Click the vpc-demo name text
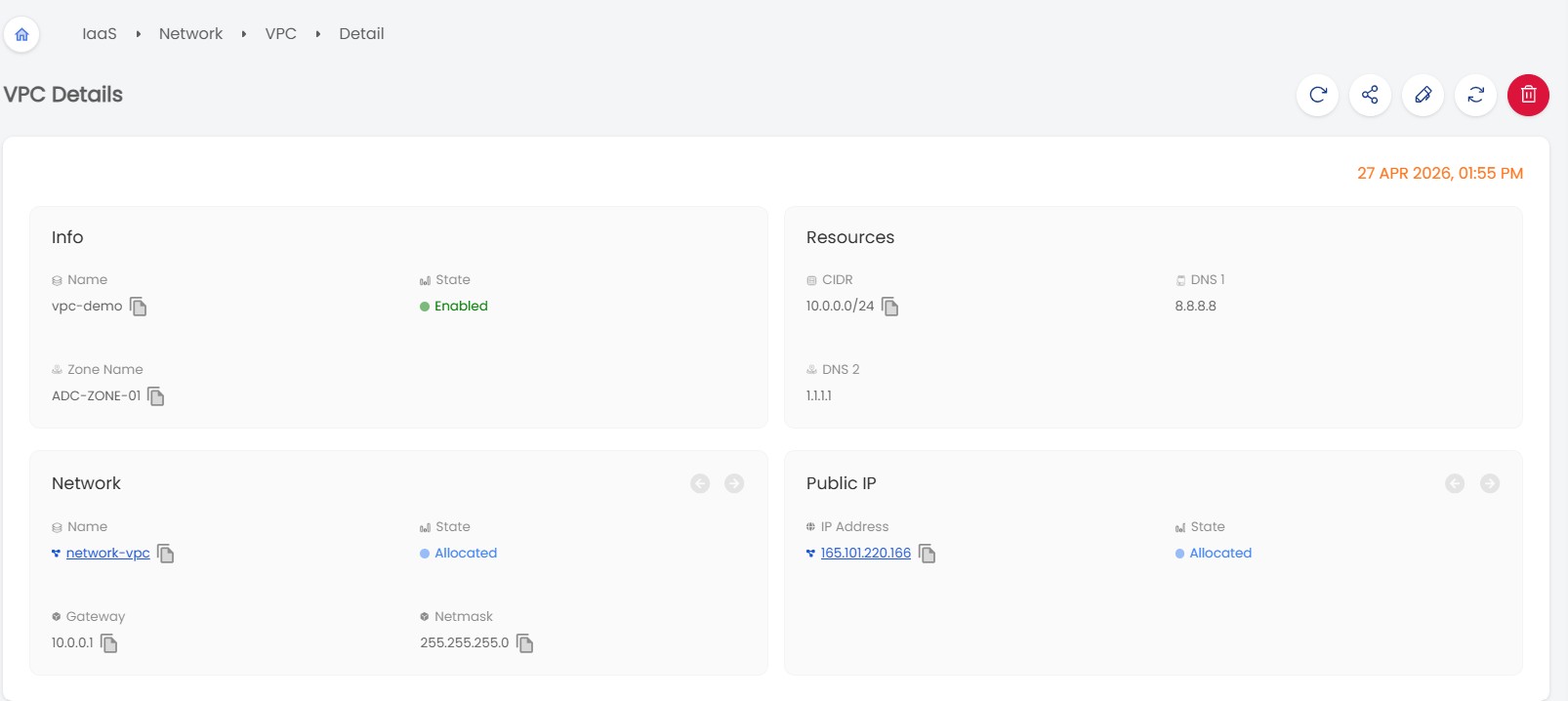Viewport: 1568px width, 701px height. coord(87,306)
